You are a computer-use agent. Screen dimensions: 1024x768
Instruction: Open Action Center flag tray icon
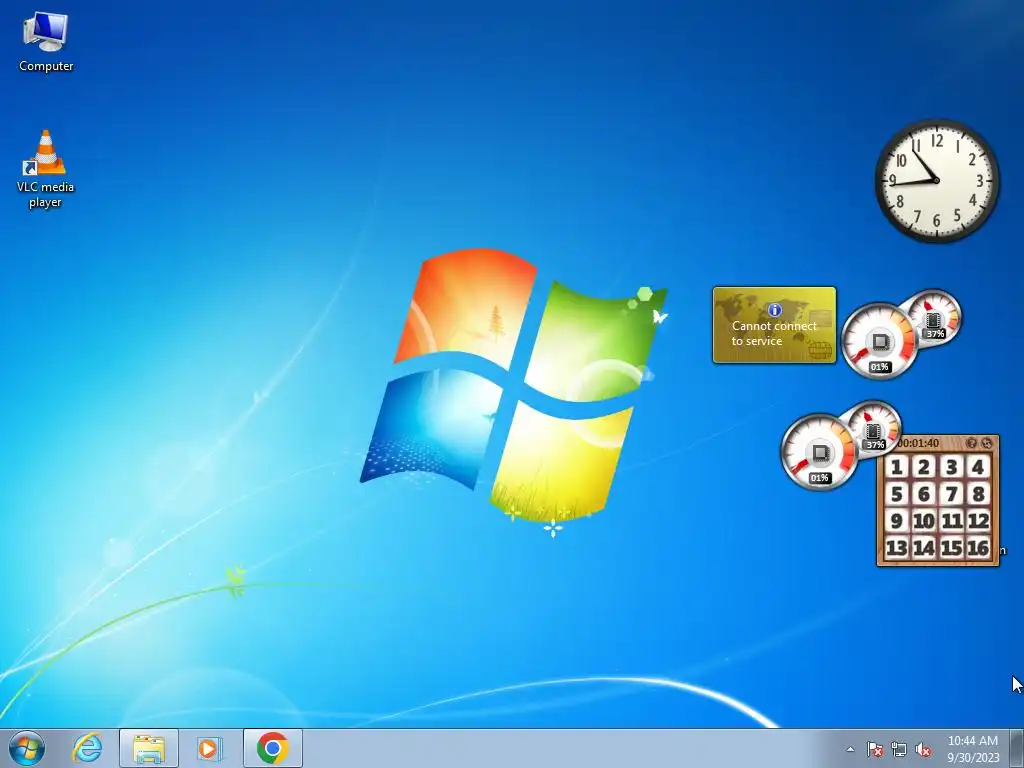click(875, 749)
